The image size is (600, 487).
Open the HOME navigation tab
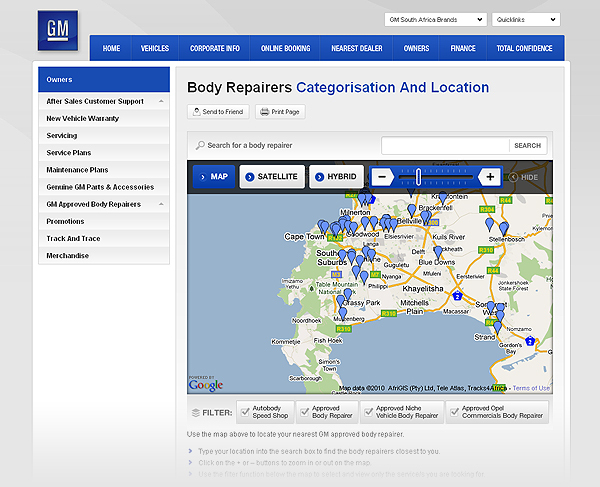pos(111,48)
